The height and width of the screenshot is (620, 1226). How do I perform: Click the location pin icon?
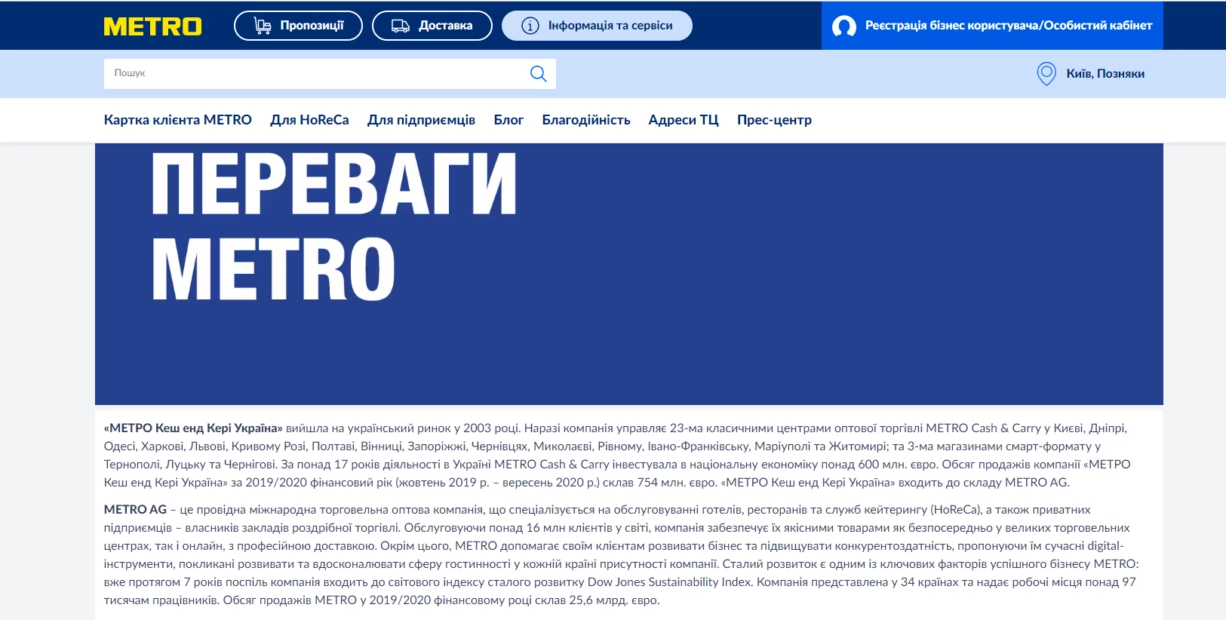click(1046, 74)
